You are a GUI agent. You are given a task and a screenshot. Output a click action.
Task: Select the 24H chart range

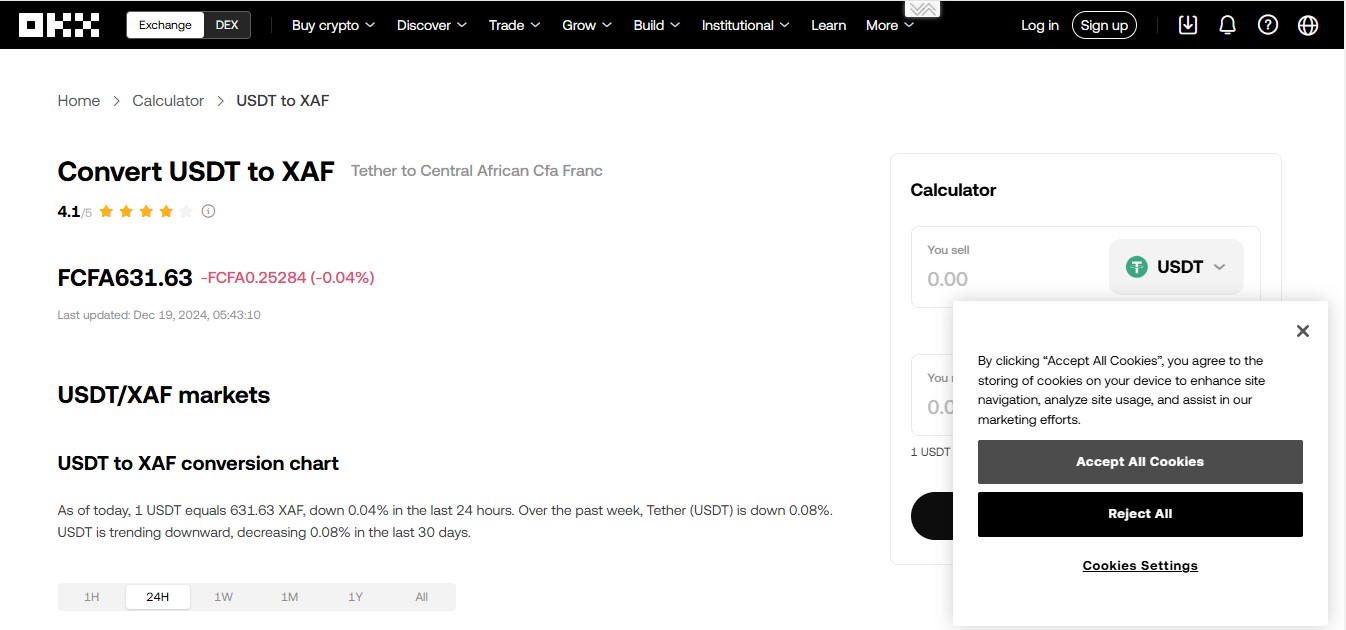(x=158, y=597)
